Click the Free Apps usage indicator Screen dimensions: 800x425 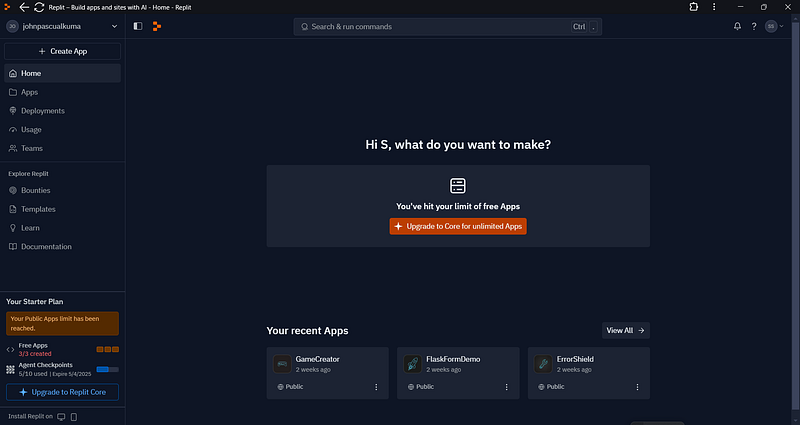coord(108,349)
